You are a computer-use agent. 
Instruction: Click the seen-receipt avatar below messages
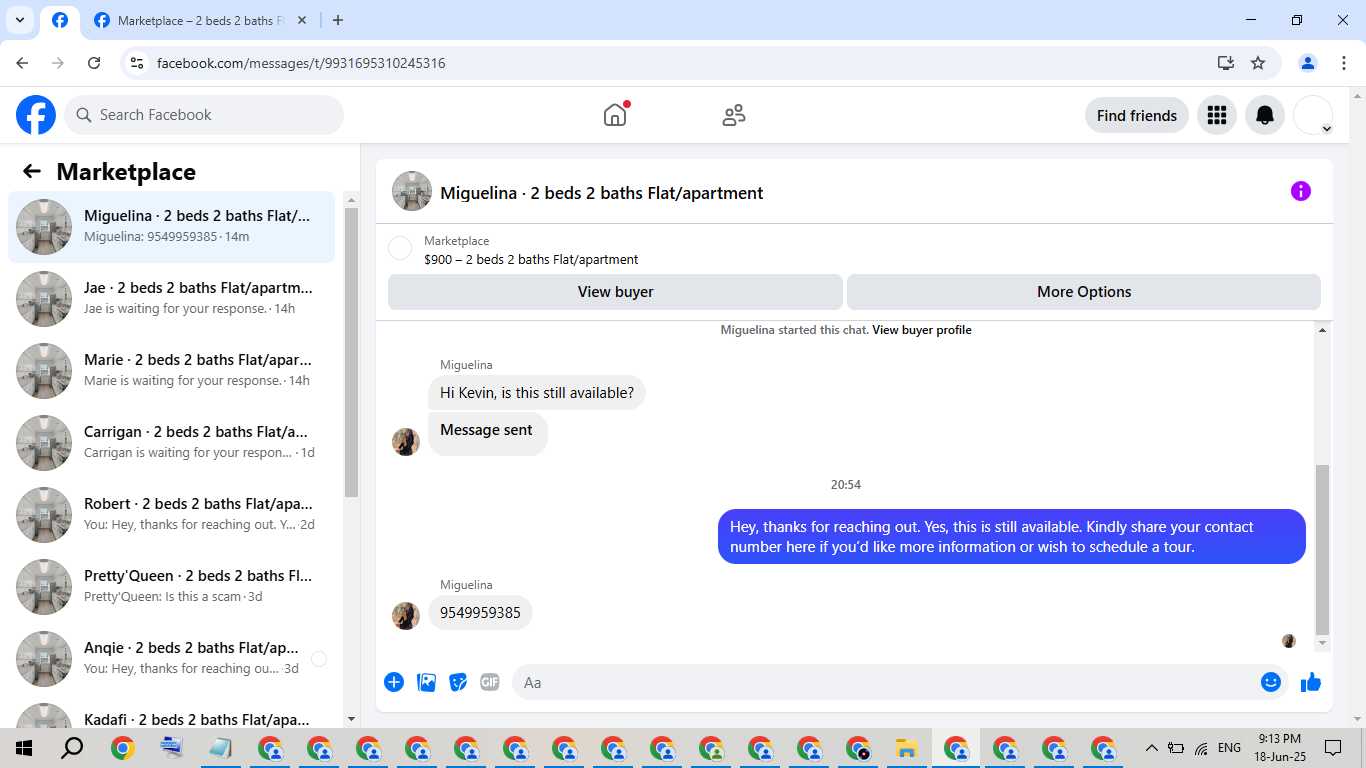point(1289,641)
